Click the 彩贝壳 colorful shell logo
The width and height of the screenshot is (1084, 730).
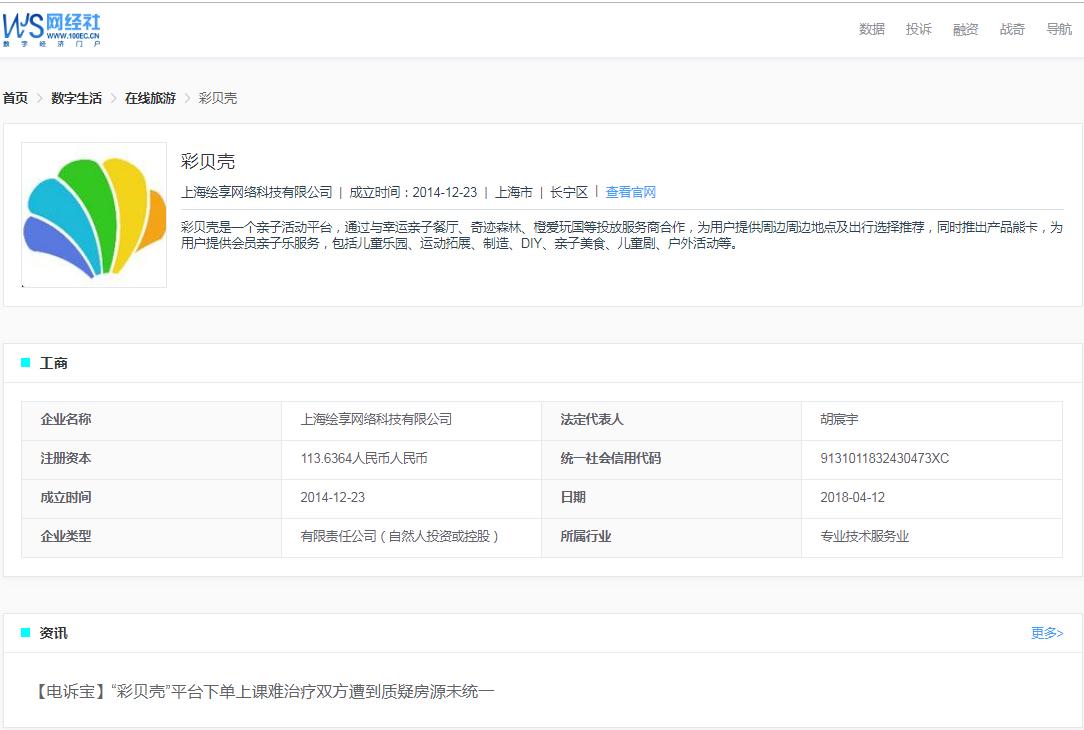pos(94,215)
